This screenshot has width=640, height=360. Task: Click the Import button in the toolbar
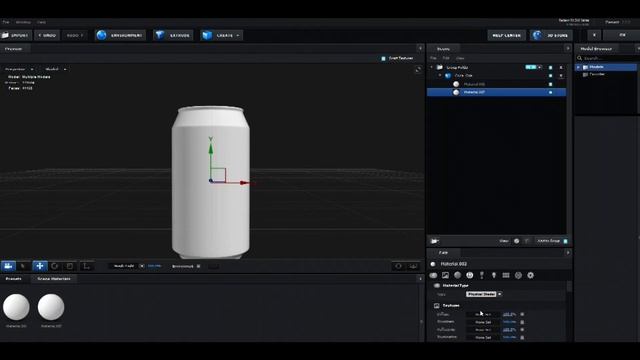pyautogui.click(x=16, y=36)
